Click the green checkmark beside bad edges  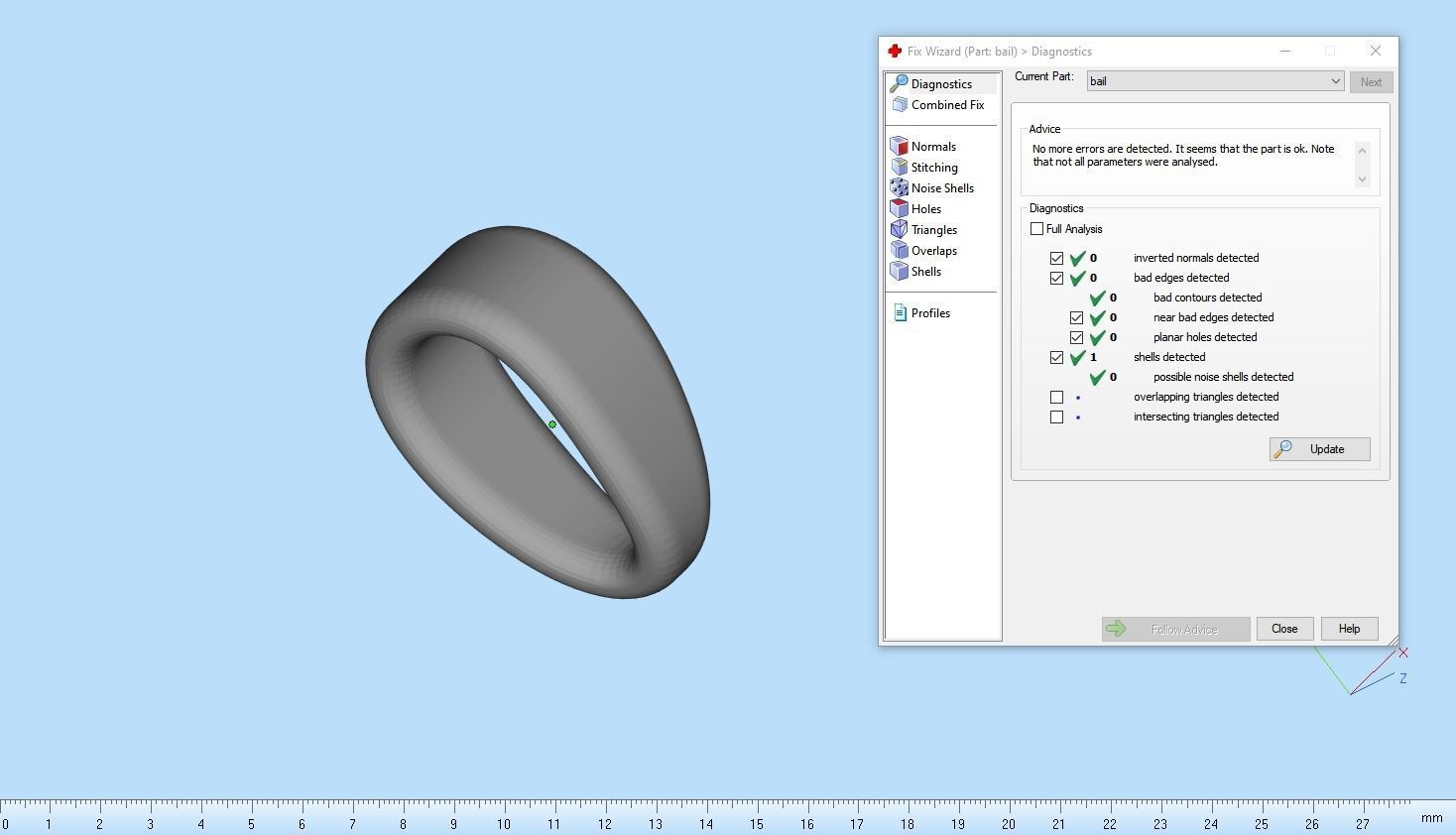click(1078, 278)
